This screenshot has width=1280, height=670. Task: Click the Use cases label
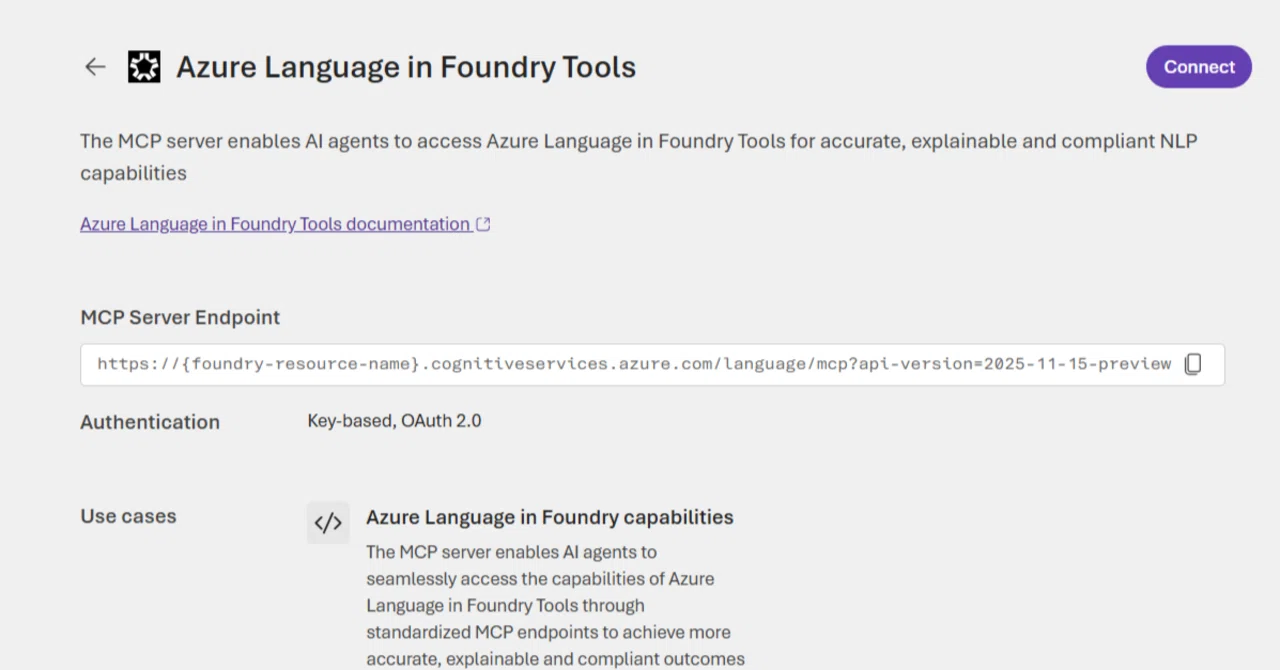[x=128, y=516]
